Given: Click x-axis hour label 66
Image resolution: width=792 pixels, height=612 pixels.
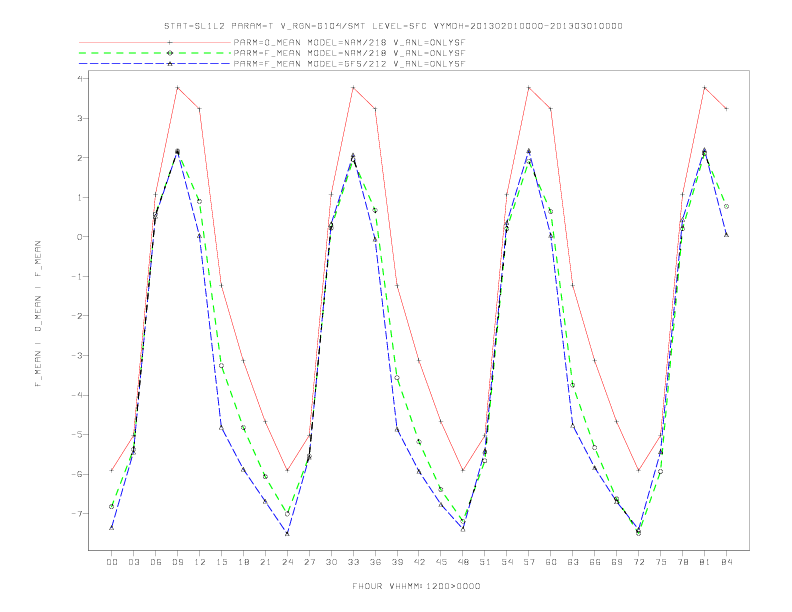Looking at the screenshot, I should [x=595, y=562].
